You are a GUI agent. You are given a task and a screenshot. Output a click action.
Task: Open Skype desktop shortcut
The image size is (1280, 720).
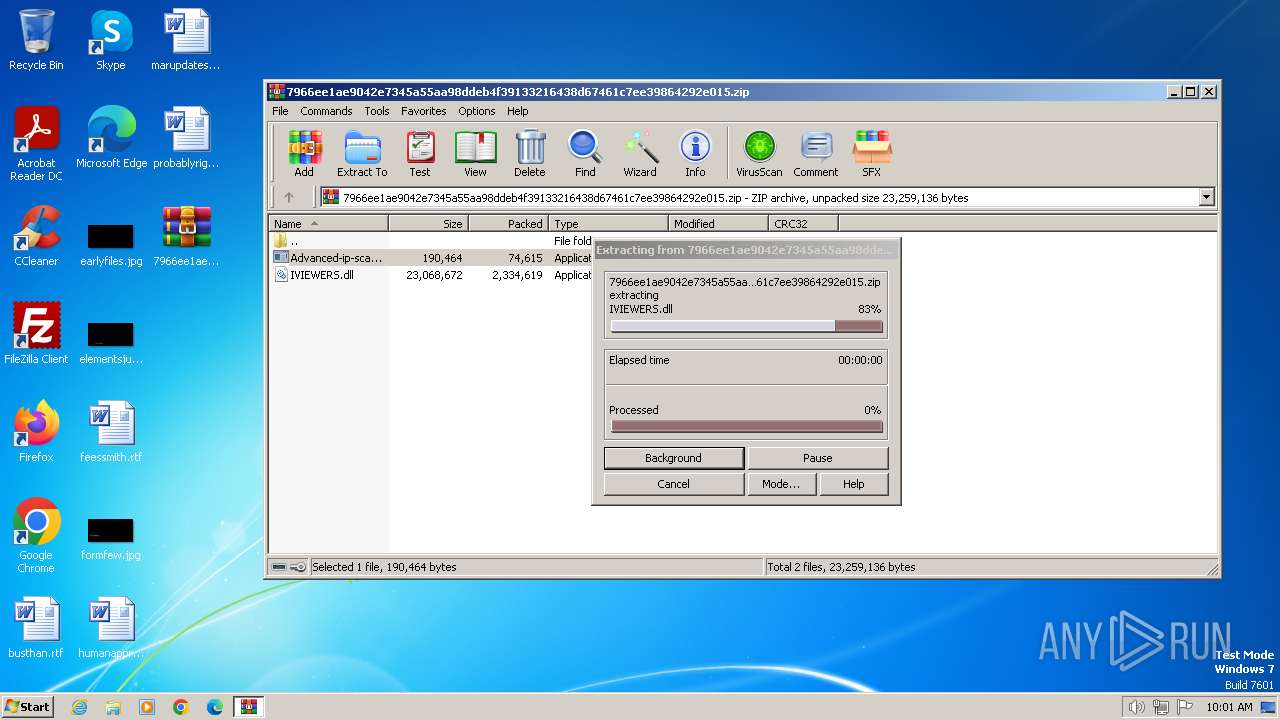click(111, 40)
